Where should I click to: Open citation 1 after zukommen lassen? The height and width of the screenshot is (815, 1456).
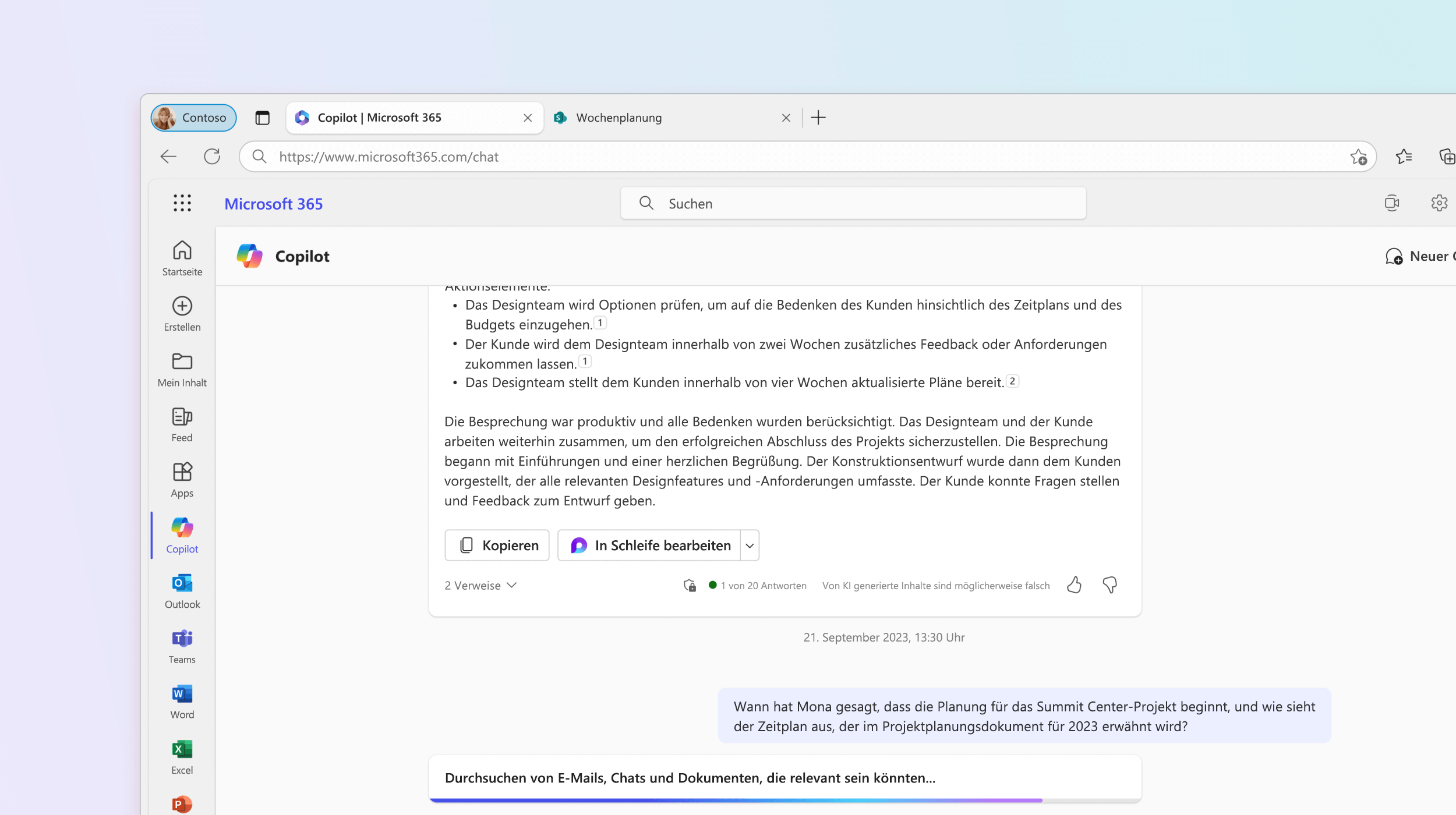coord(585,362)
